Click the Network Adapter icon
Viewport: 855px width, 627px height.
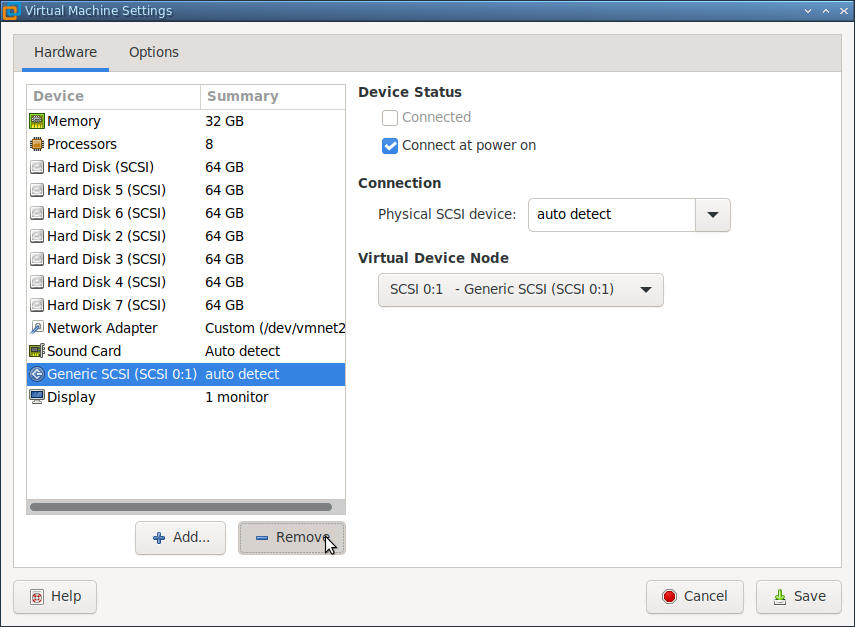(x=37, y=328)
